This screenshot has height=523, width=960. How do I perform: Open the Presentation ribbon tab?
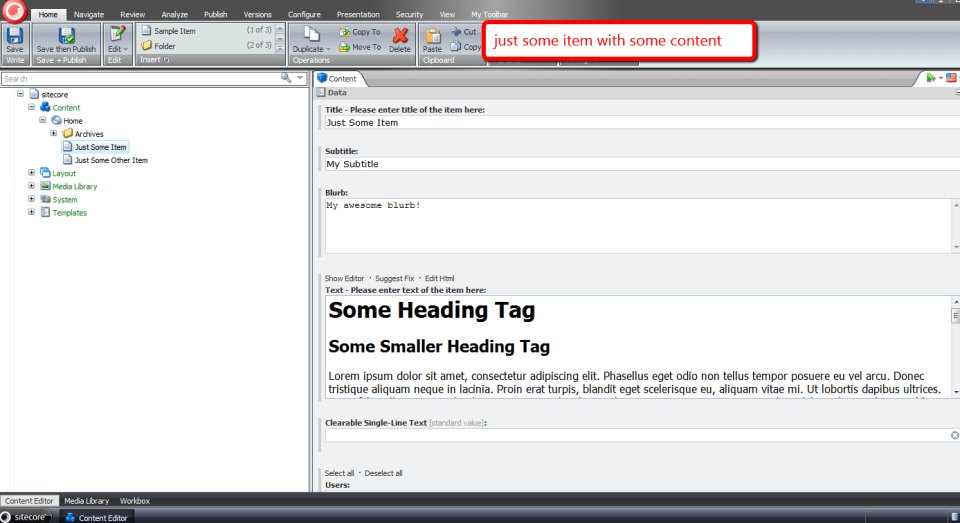pyautogui.click(x=357, y=15)
